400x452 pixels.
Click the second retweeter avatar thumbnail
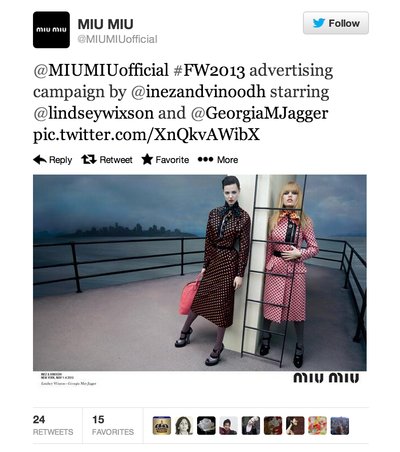tap(184, 426)
